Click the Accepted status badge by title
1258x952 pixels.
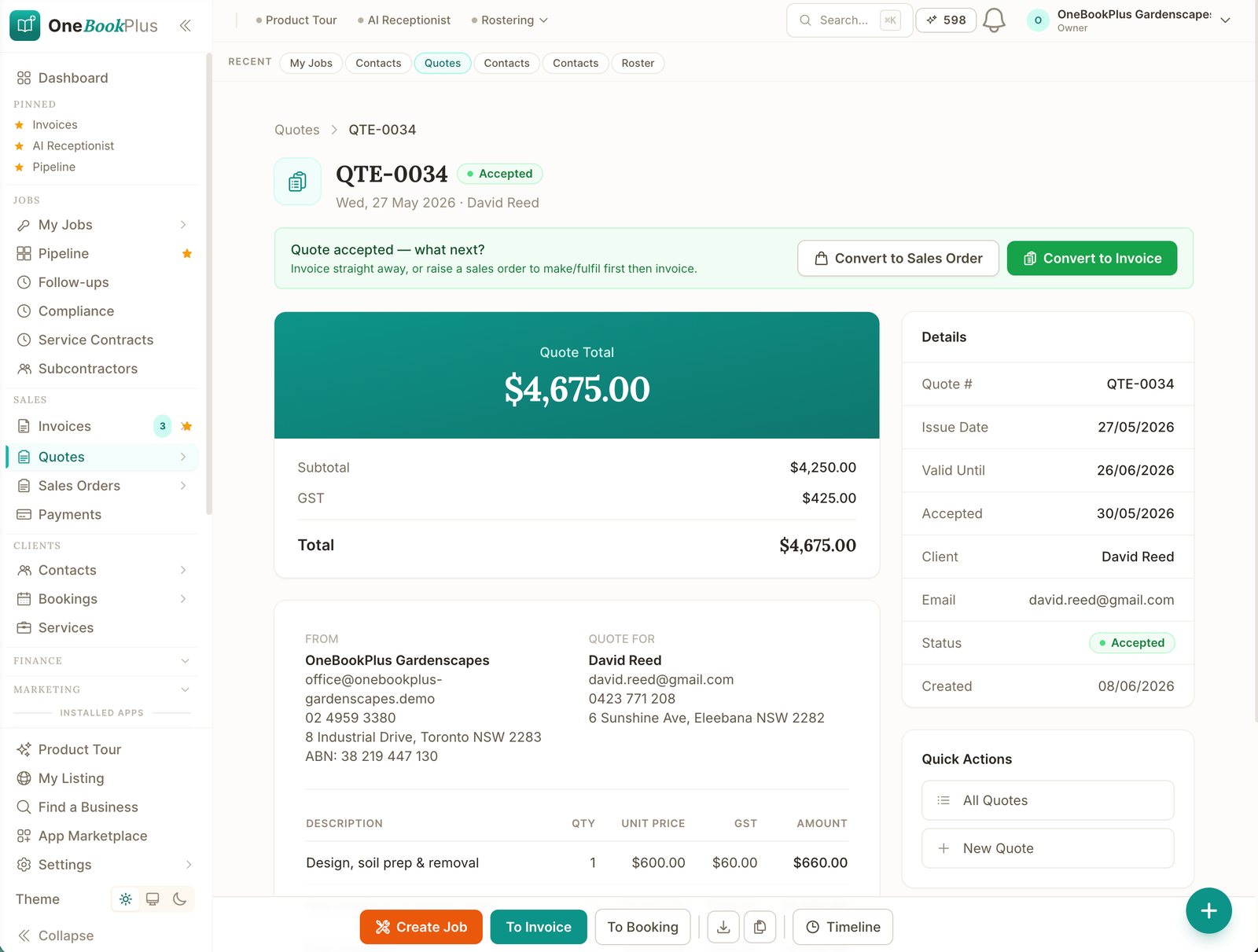click(x=499, y=174)
